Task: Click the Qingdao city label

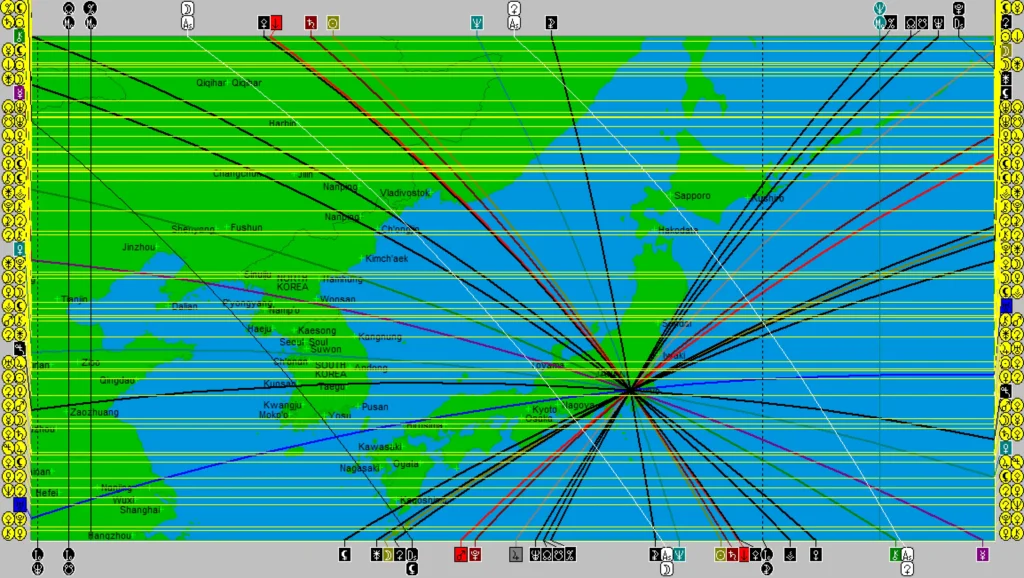Action: [x=117, y=380]
